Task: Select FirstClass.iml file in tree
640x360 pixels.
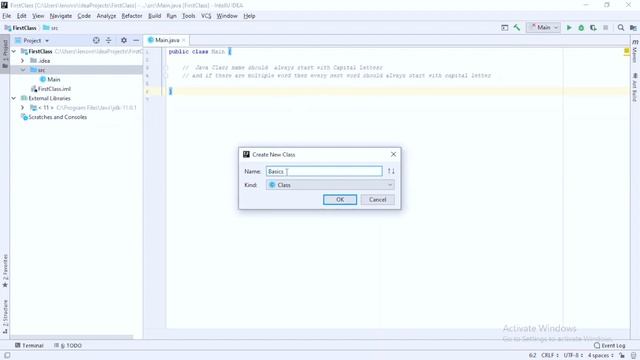Action: click(51, 89)
